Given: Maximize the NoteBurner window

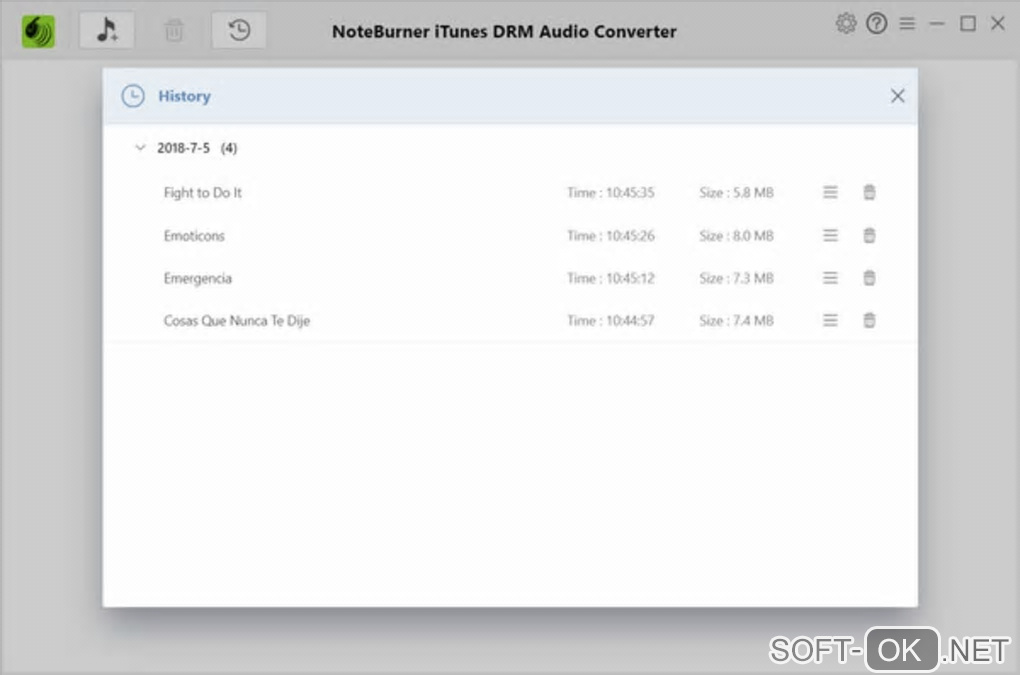Looking at the screenshot, I should [968, 24].
